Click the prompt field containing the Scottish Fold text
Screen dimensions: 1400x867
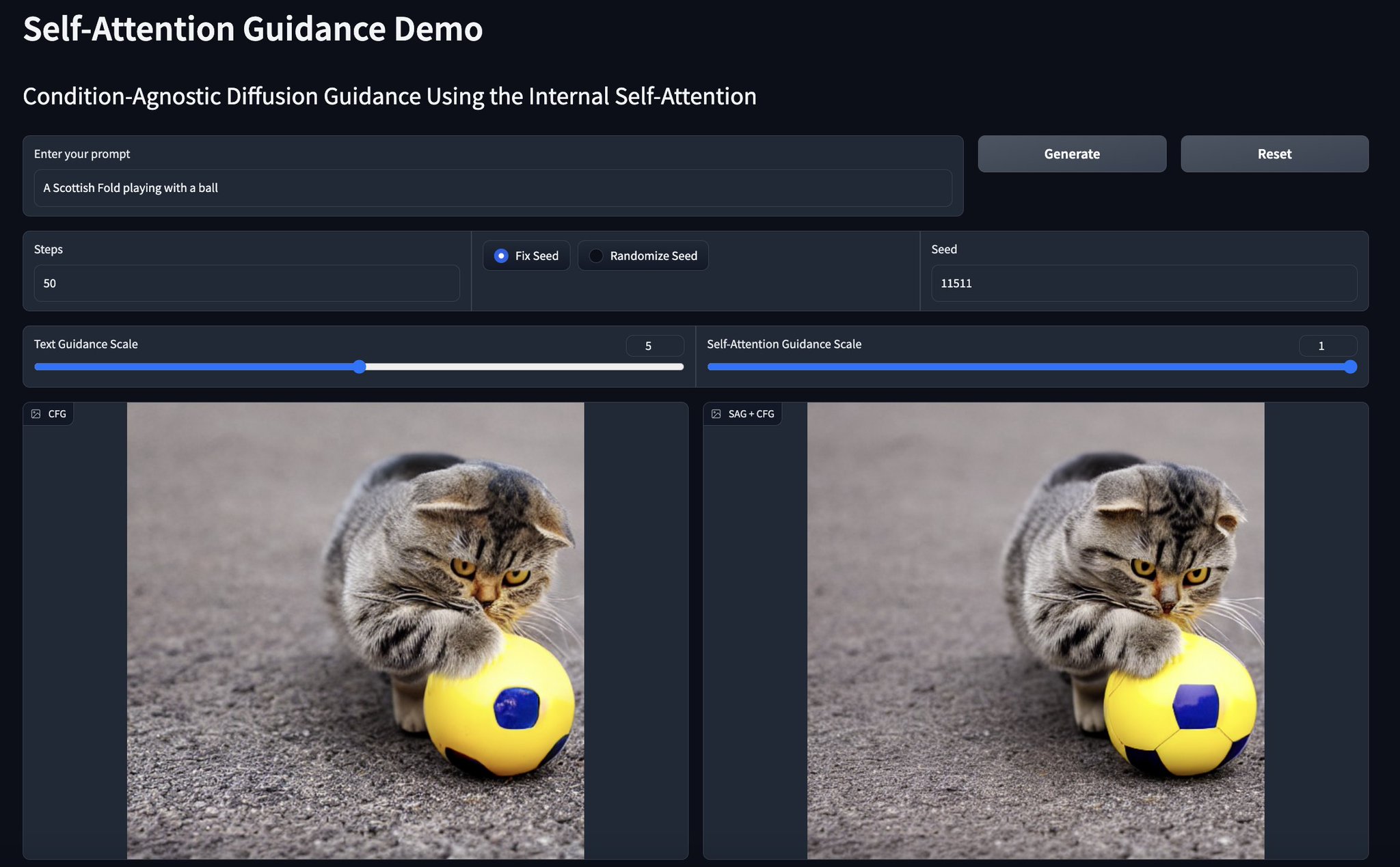click(x=492, y=188)
